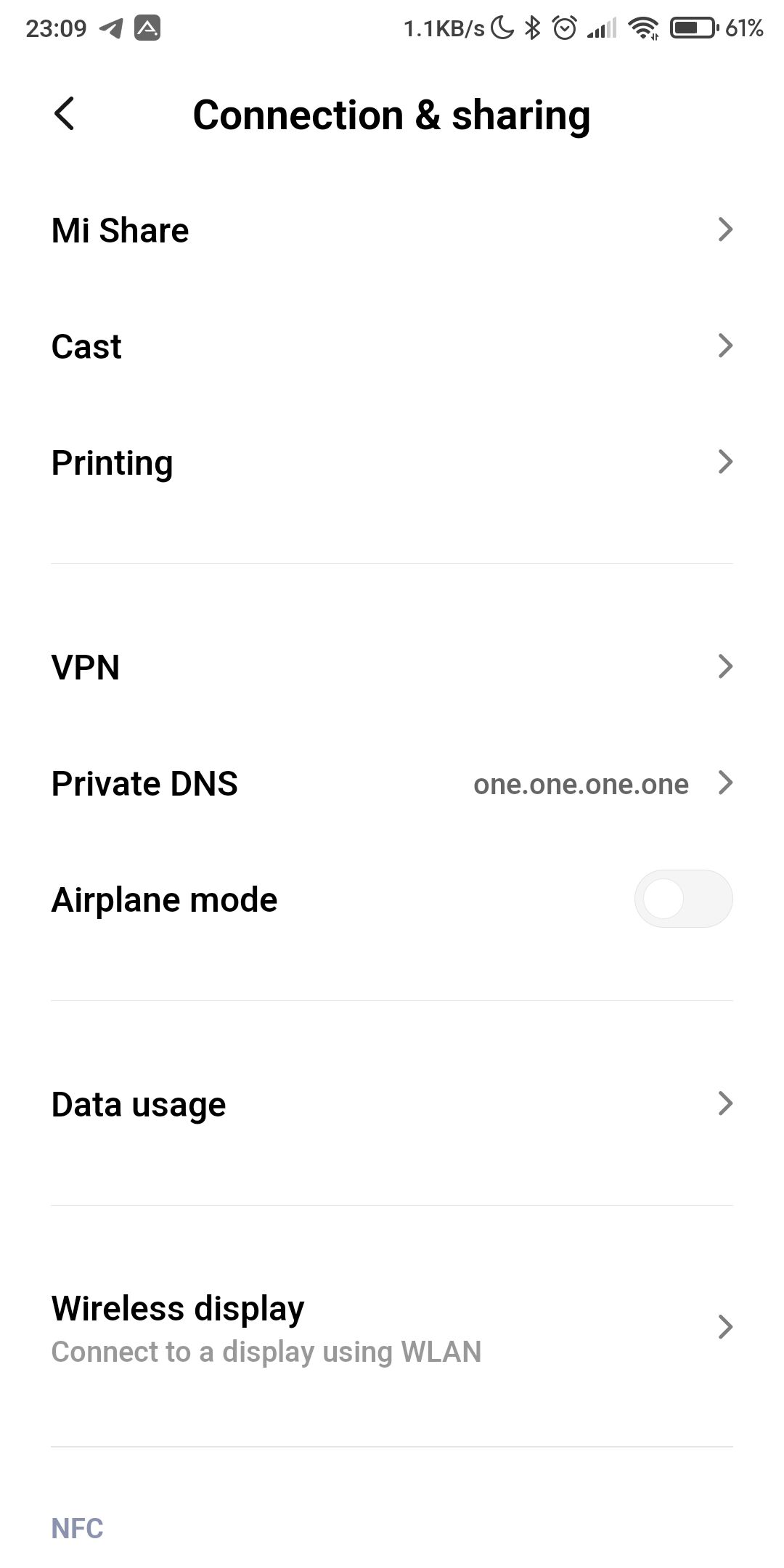
Task: Open the VPN settings
Action: 86,667
